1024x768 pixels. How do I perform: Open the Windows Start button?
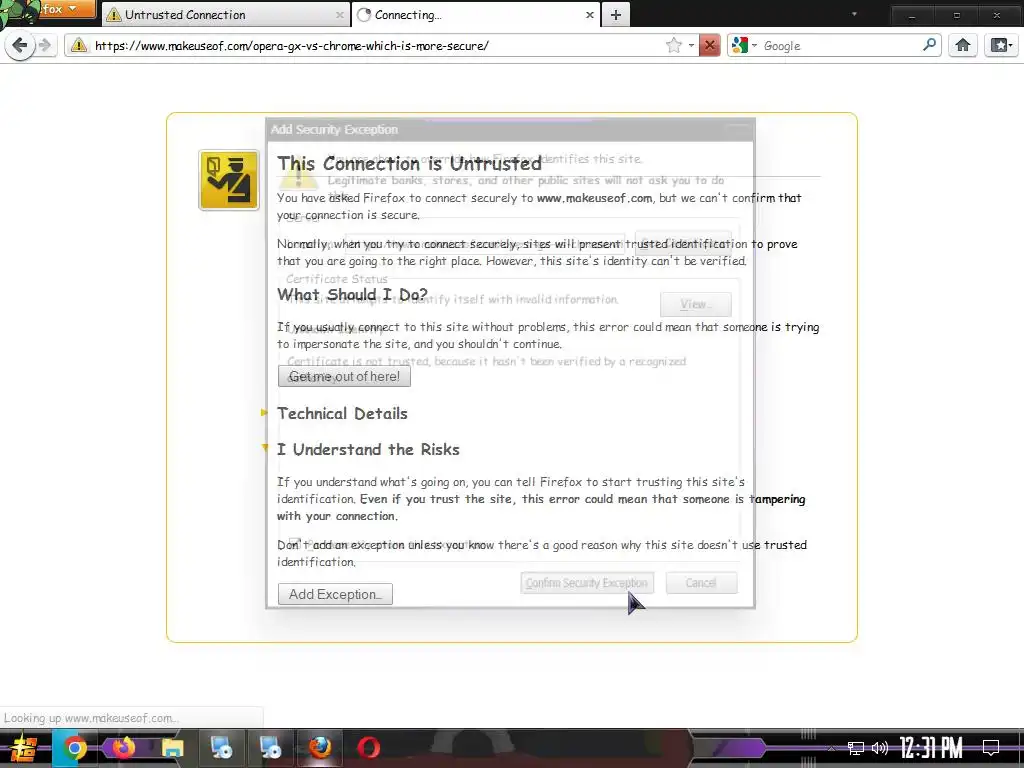pyautogui.click(x=24, y=748)
